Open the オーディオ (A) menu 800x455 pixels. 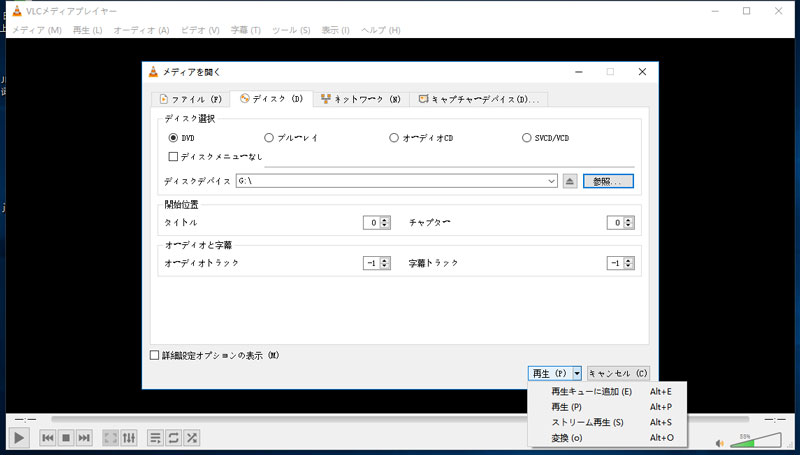pyautogui.click(x=141, y=30)
